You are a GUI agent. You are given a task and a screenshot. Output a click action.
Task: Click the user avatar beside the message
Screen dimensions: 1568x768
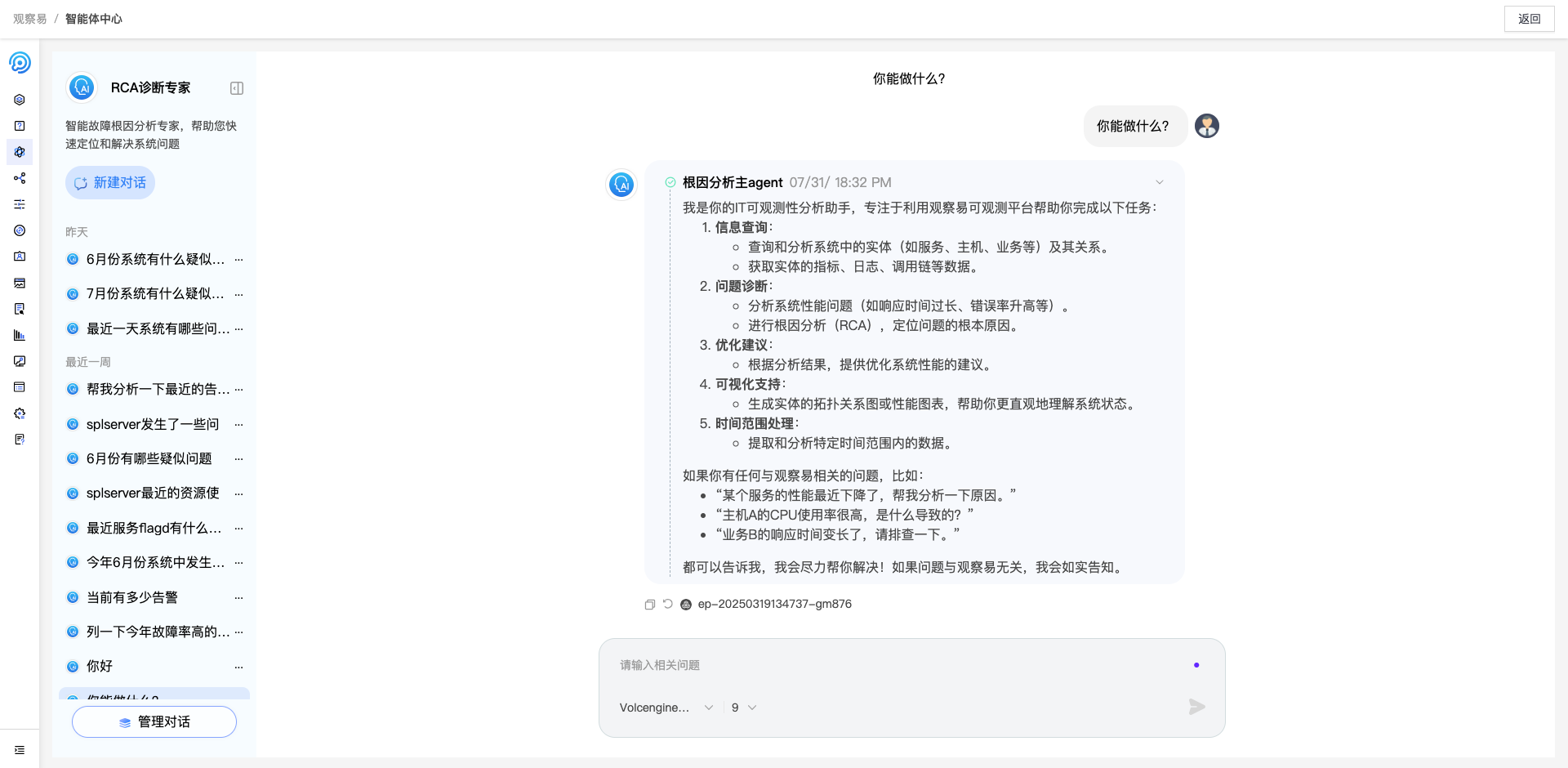pyautogui.click(x=1206, y=126)
